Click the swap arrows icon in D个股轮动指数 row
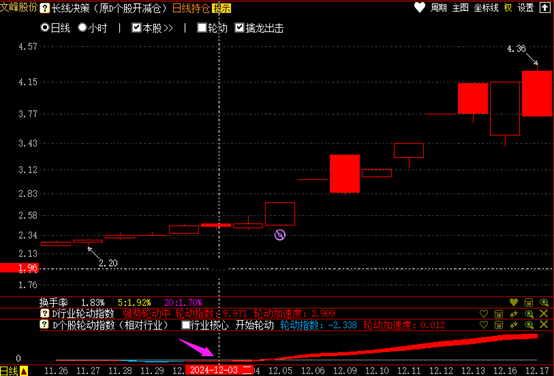Viewport: 554px width, 376px height. 514,325
